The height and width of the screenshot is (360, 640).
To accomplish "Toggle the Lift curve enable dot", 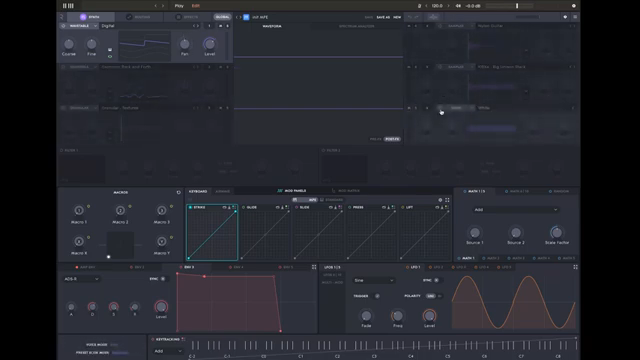I will point(402,207).
